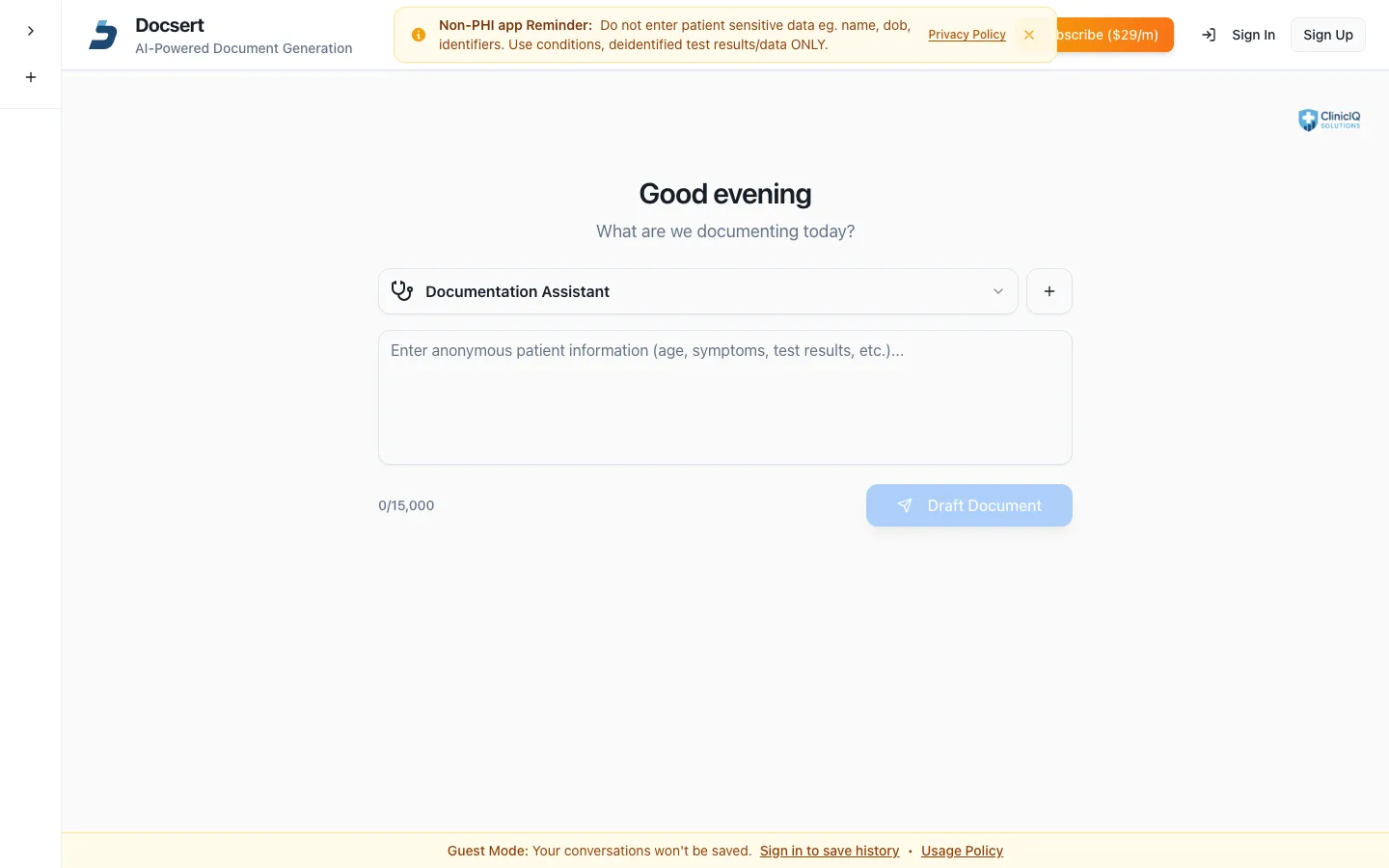Focus the anonymous patient information text box
The width and height of the screenshot is (1389, 868).
point(725,397)
